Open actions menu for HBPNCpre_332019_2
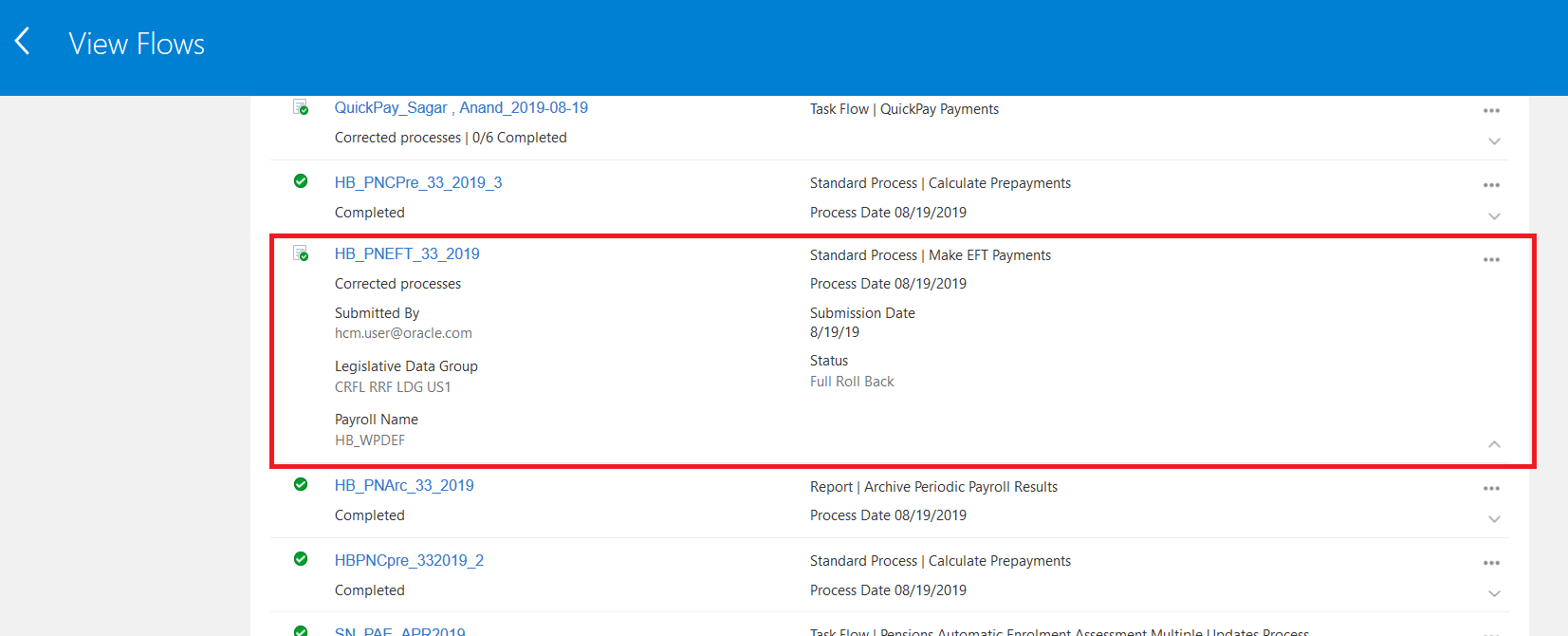This screenshot has width=1568, height=636. click(x=1491, y=563)
